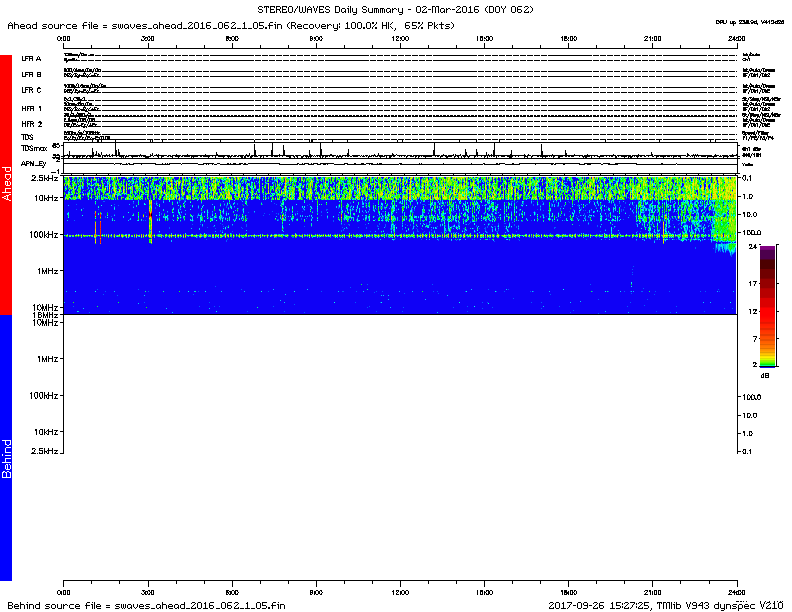
Task: Select the HFR 2 row label
Action: tap(32, 123)
